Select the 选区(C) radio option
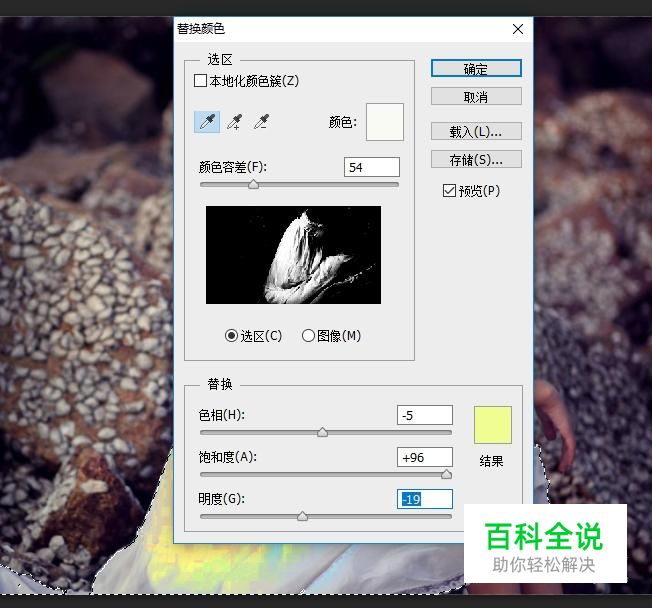Image resolution: width=652 pixels, height=608 pixels. [x=231, y=336]
